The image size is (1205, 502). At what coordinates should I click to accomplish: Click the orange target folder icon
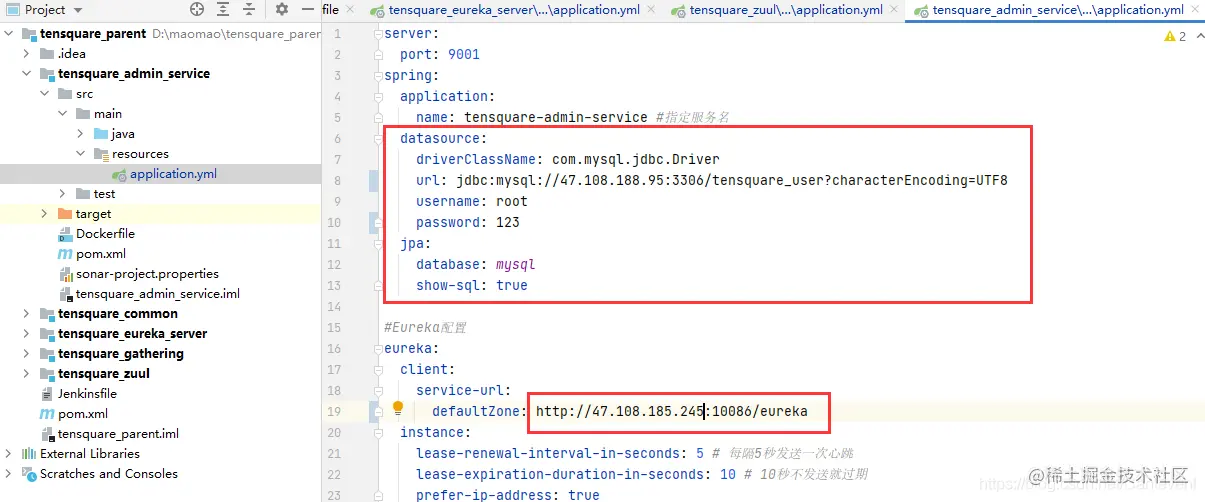pos(65,213)
